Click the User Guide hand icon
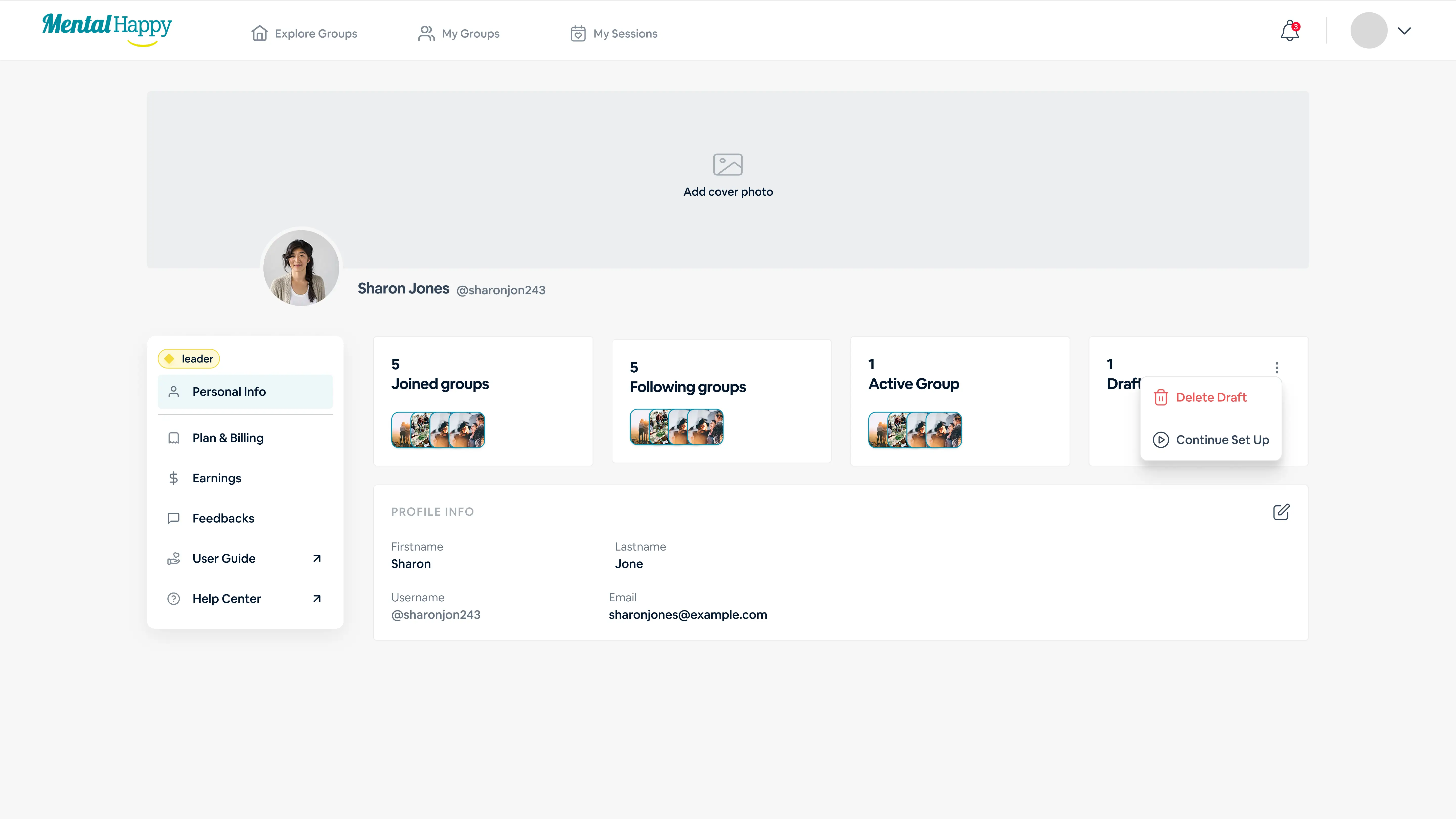Viewport: 1456px width, 819px height. [173, 558]
